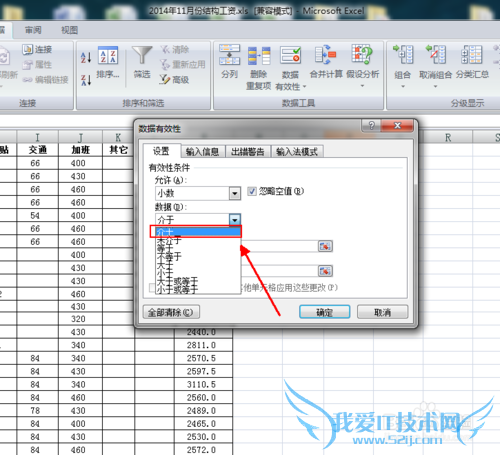Screen dimensions: 500x455
Task: Select column J header
Action: [80, 137]
